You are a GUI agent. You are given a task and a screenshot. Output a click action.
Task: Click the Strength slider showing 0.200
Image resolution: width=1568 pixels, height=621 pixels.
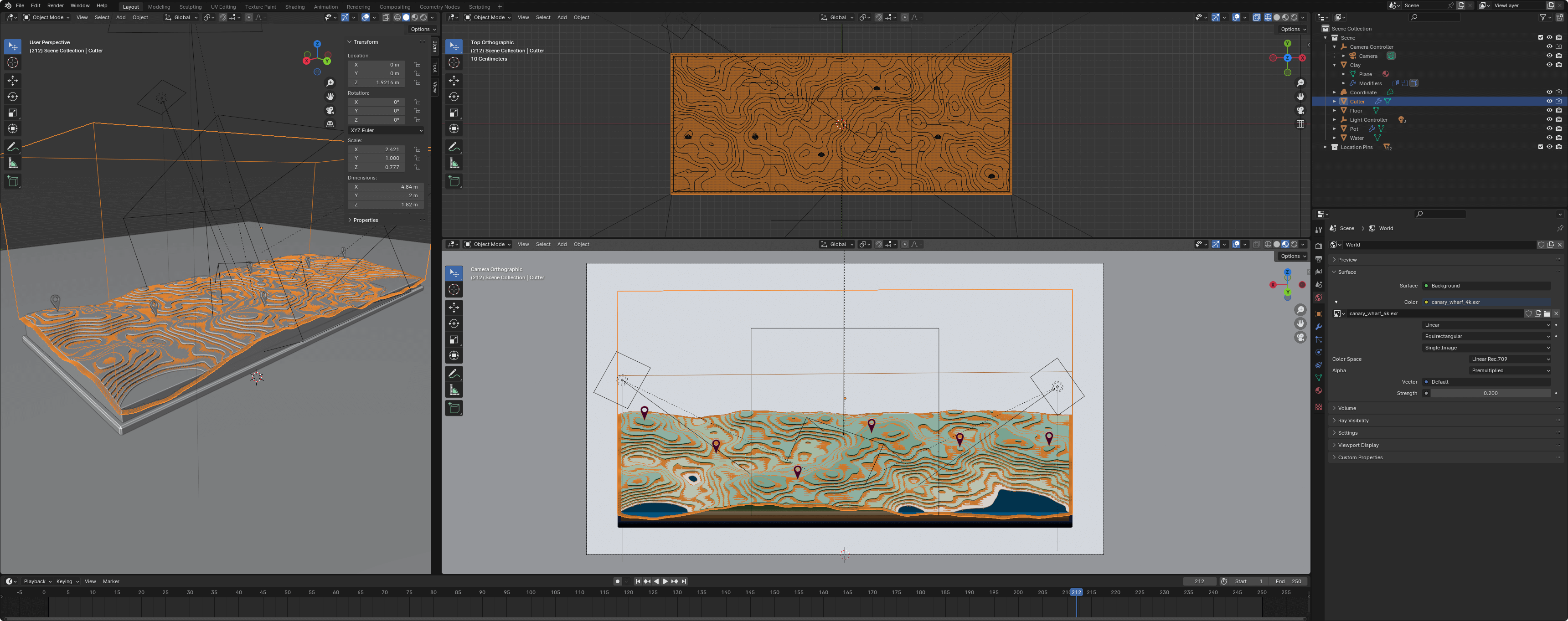click(x=1490, y=394)
